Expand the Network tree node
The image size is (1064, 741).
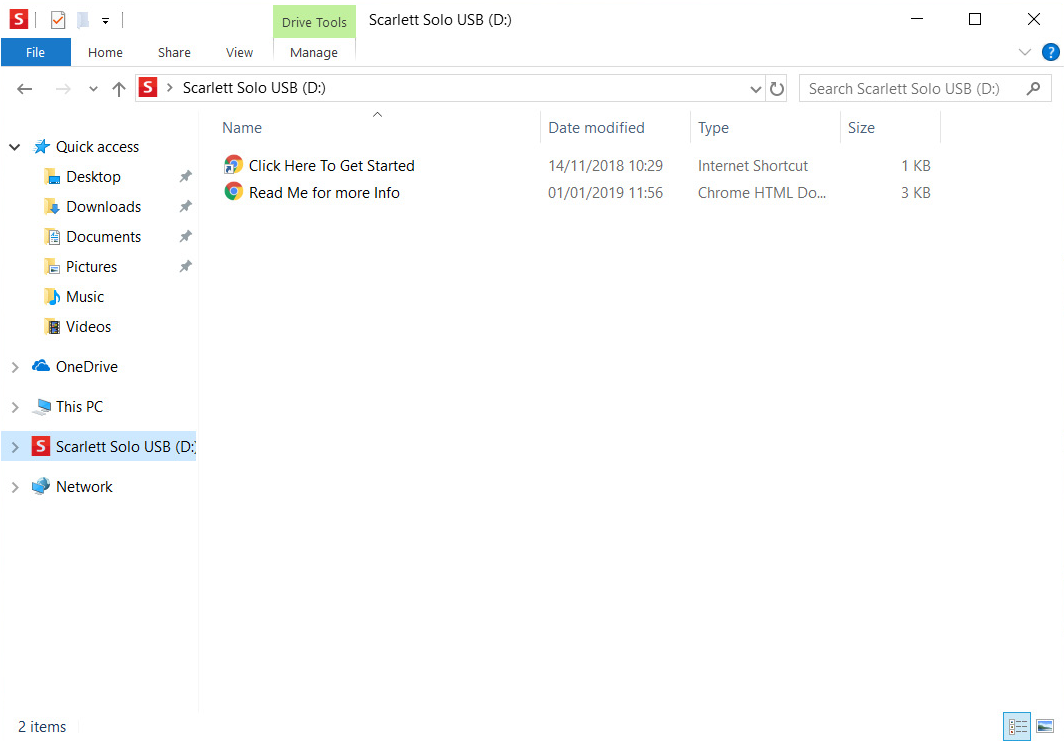pos(15,487)
